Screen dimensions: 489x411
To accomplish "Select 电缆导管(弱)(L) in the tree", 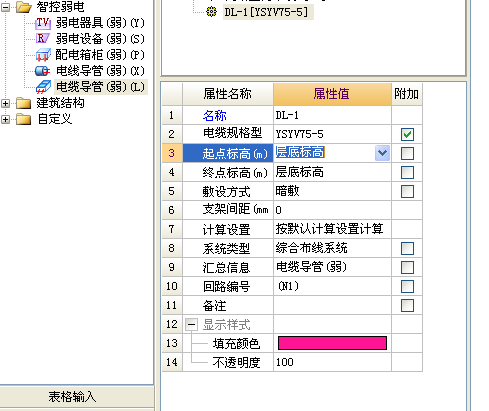I will (101, 87).
